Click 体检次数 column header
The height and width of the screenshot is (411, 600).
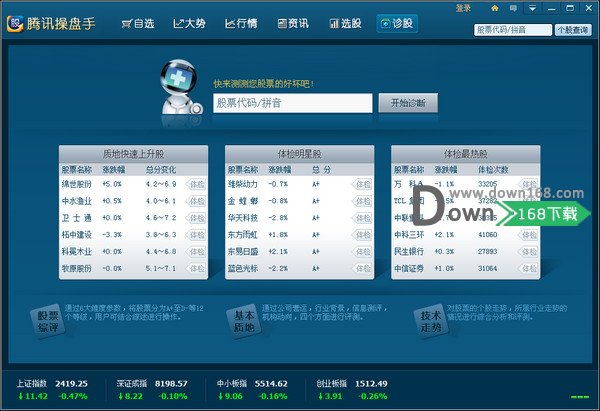click(493, 170)
